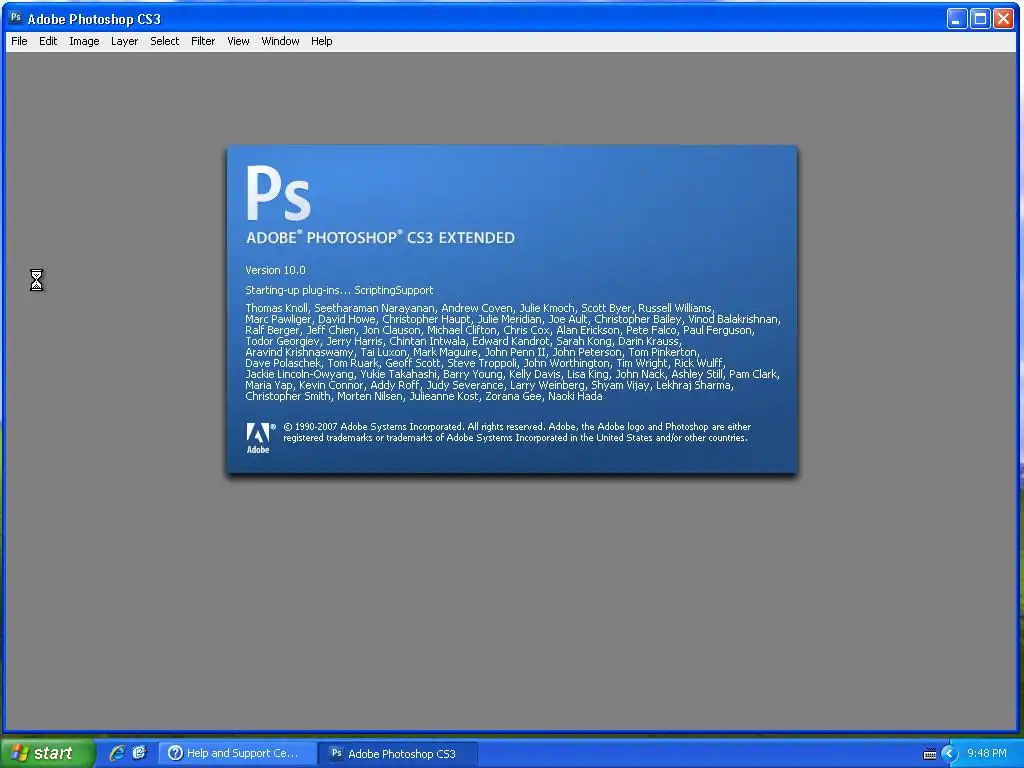Screen dimensions: 1024x768
Task: Switch to the Help and Support Center taskbar button
Action: [x=238, y=753]
